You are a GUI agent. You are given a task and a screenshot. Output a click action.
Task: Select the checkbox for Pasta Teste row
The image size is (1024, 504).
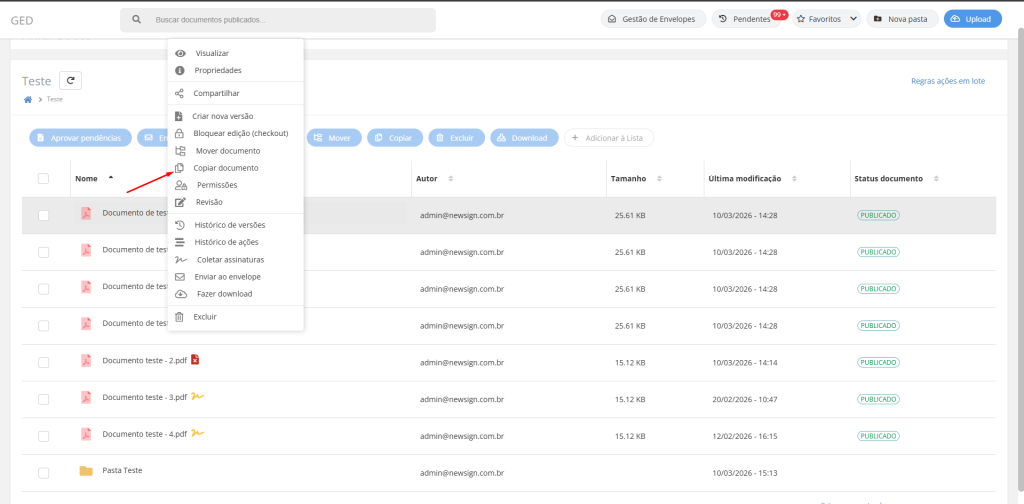click(43, 473)
